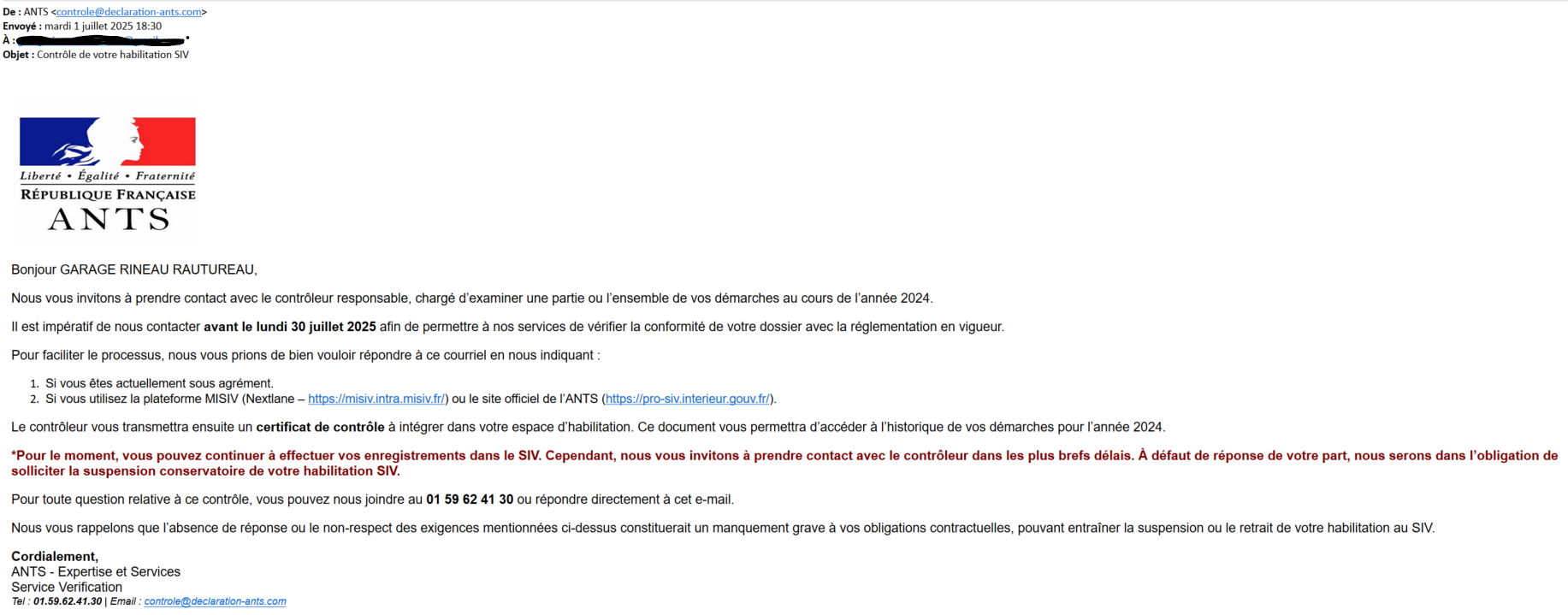
Task: Click the bold deadline avant le lundi 30 juillet 2025
Action: click(x=290, y=327)
